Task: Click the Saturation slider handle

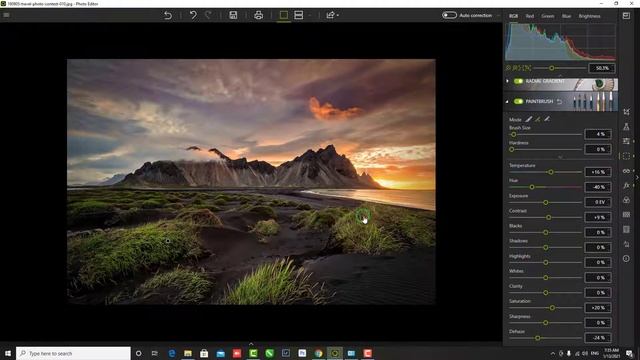Action: [x=552, y=308]
